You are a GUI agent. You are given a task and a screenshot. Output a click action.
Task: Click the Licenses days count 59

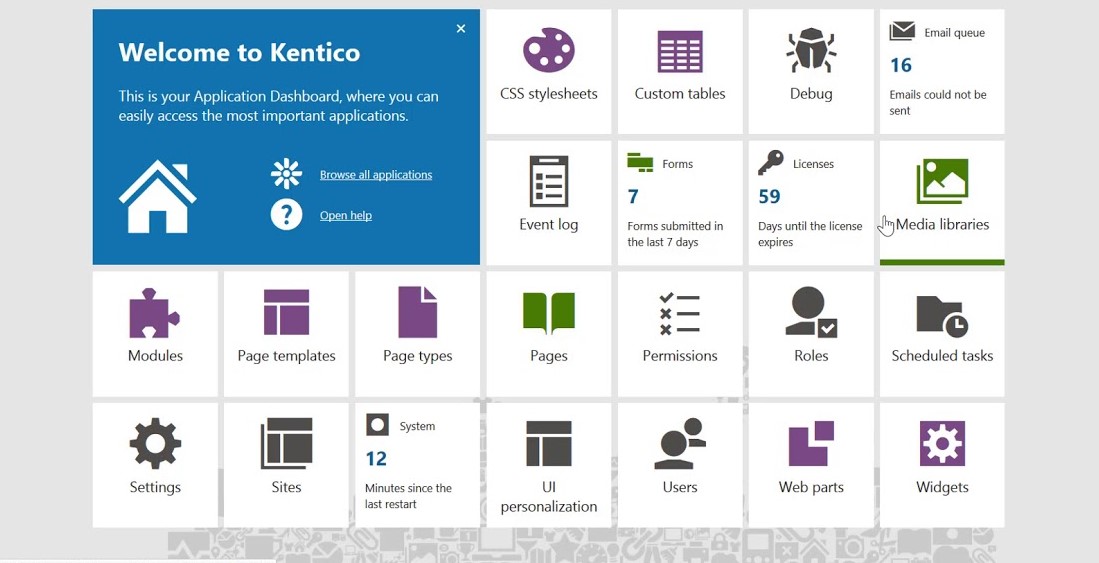769,196
